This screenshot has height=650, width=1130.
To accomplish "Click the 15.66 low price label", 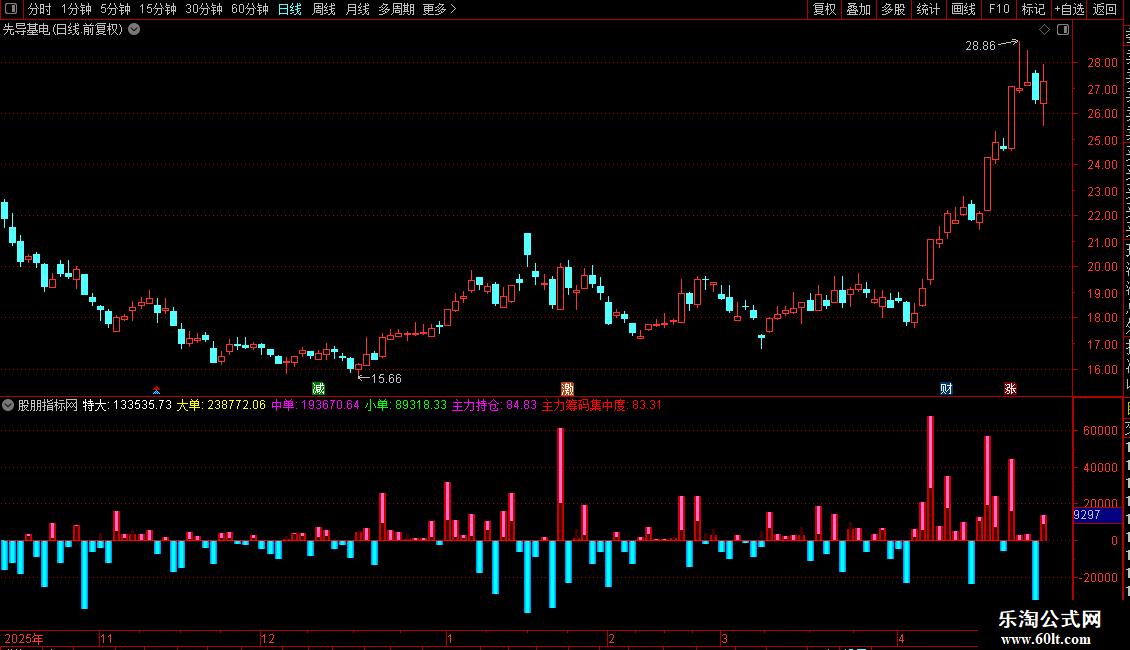I will pyautogui.click(x=386, y=378).
